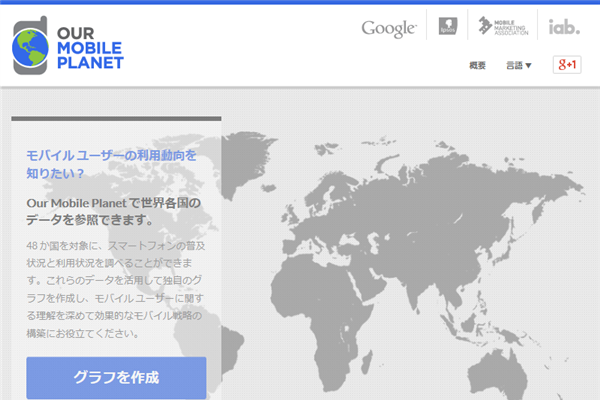The image size is (600, 400).
Task: Click the g+1 share button
Action: (x=567, y=65)
